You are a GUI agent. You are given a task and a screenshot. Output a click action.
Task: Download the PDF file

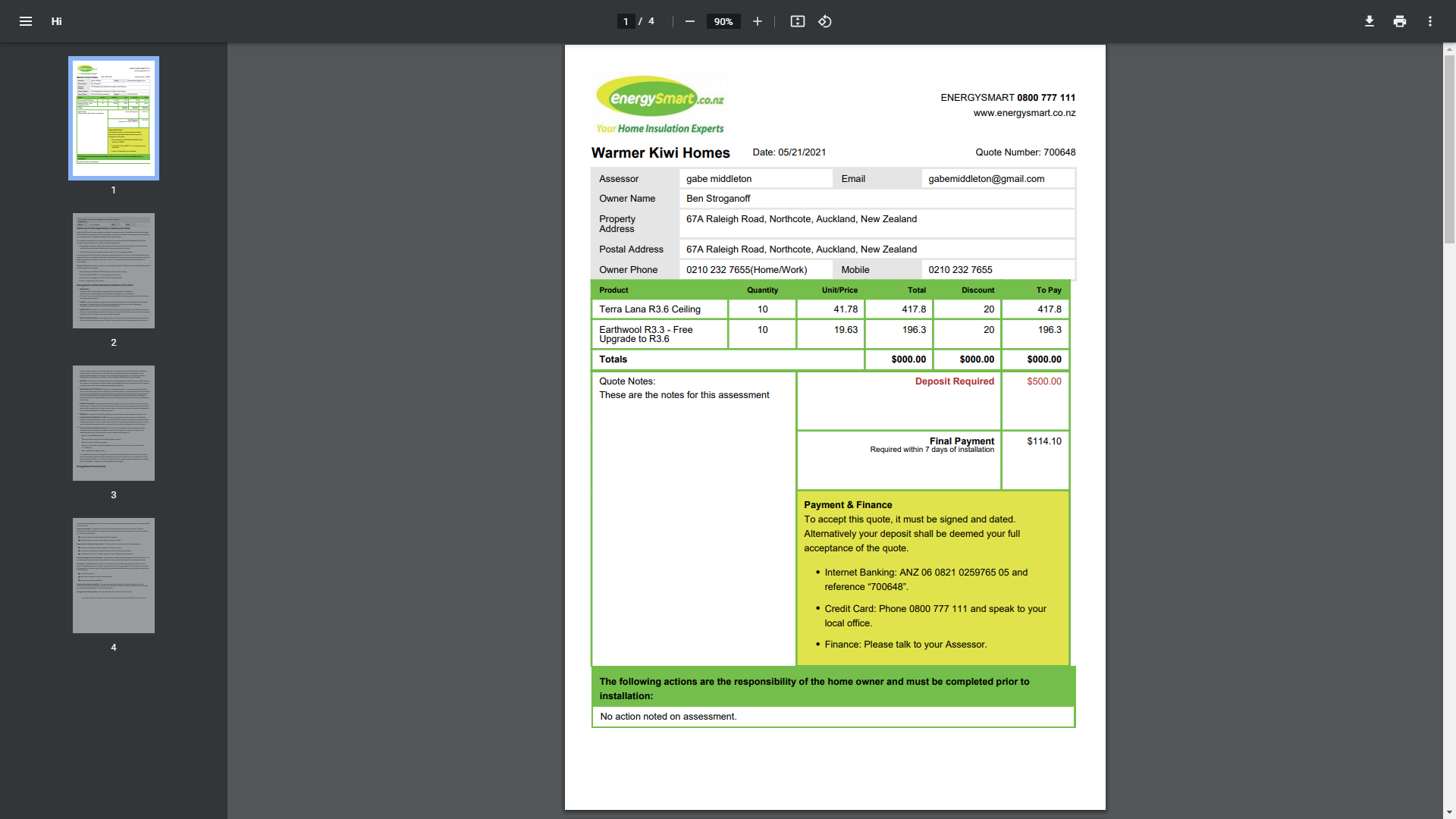1369,21
